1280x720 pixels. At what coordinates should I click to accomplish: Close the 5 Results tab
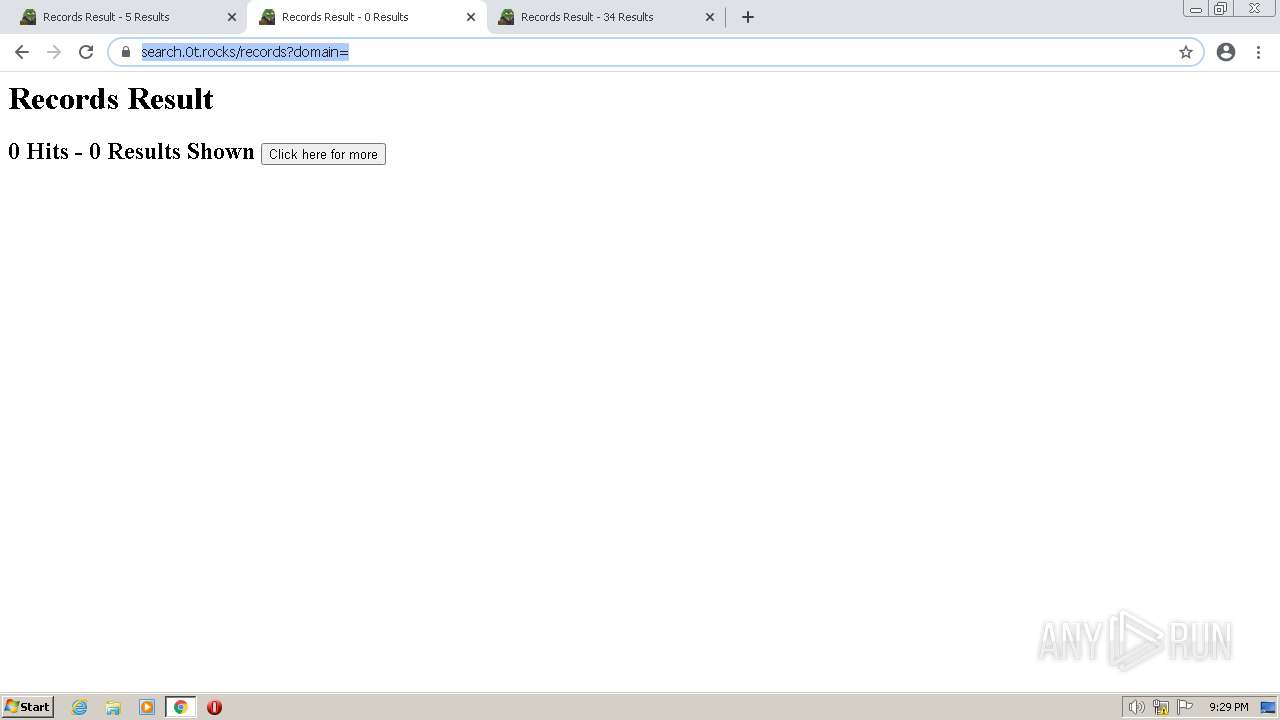232,17
